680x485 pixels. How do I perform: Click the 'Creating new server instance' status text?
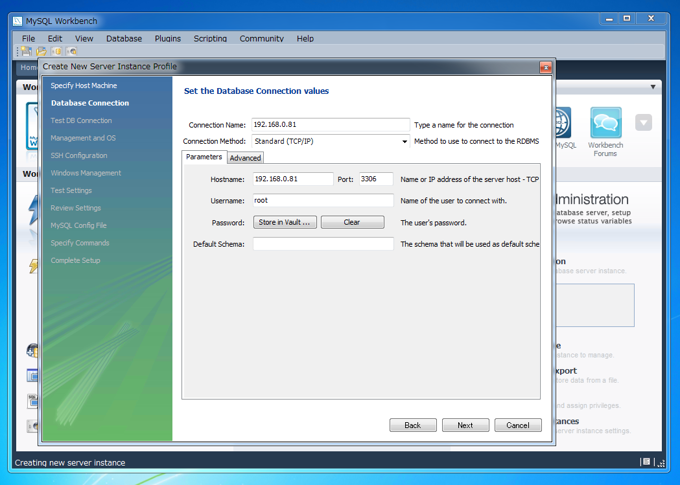70,462
